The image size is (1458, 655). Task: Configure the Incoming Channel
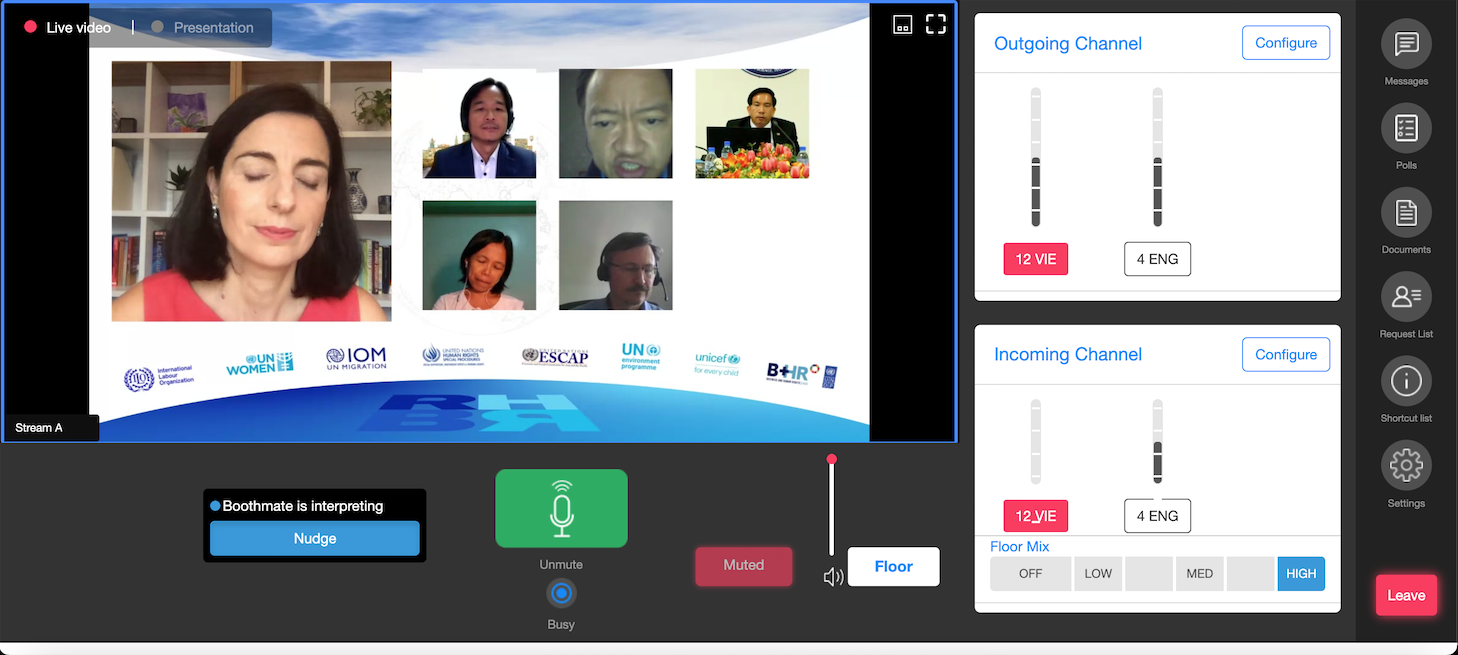pyautogui.click(x=1286, y=354)
